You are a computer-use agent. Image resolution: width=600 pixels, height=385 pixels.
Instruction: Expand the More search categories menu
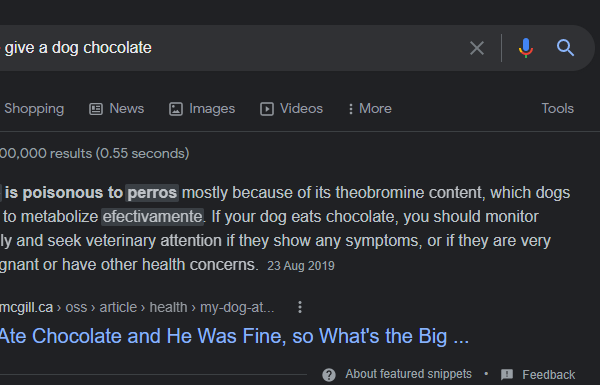coord(370,109)
